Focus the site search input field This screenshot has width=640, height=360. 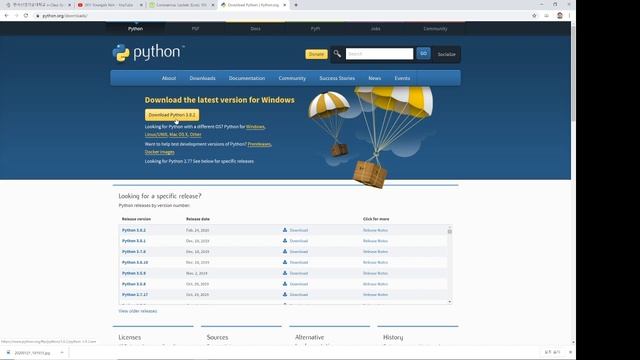pyautogui.click(x=380, y=53)
